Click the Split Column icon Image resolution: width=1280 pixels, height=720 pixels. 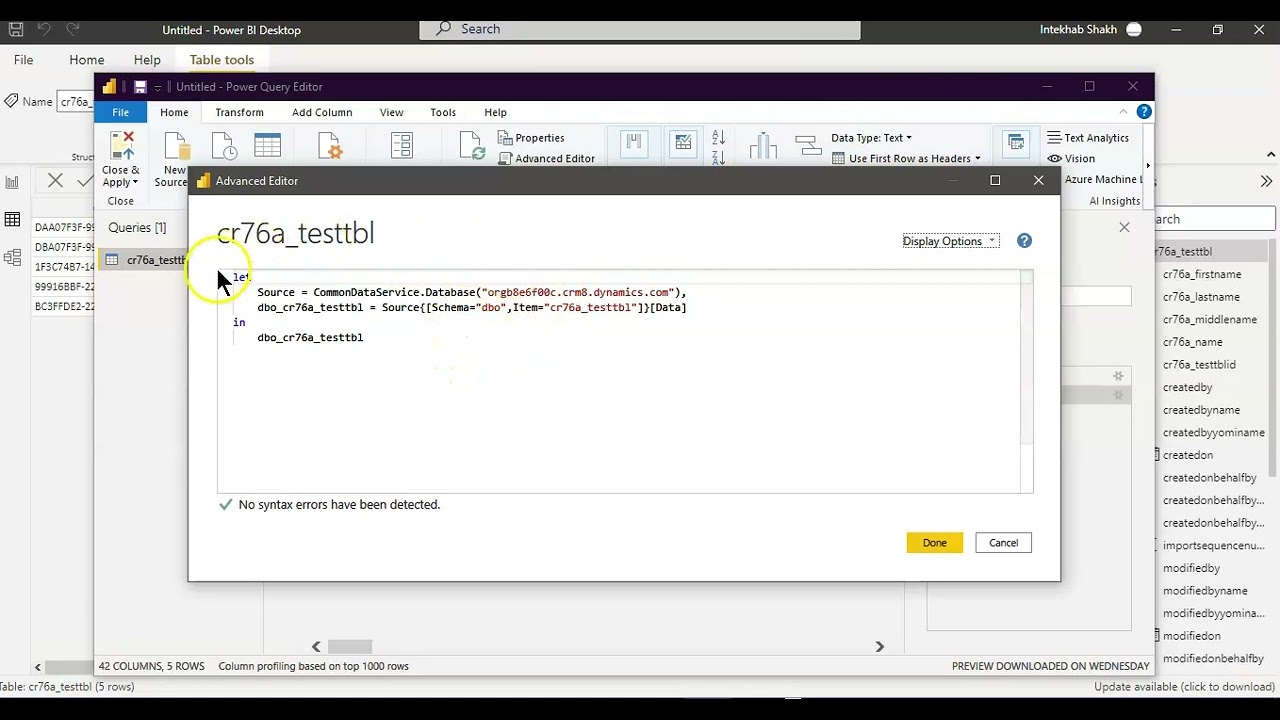[x=763, y=146]
